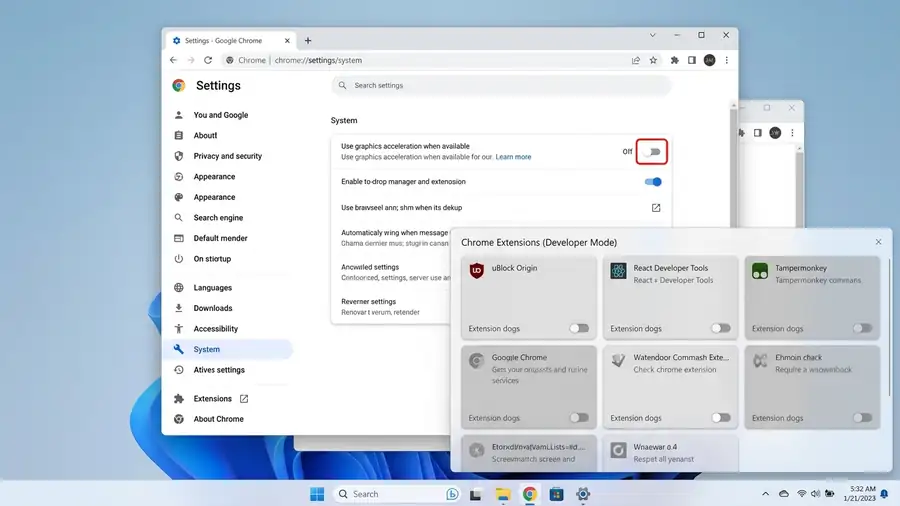Click the uBlock Origin shield icon

[x=476, y=271]
